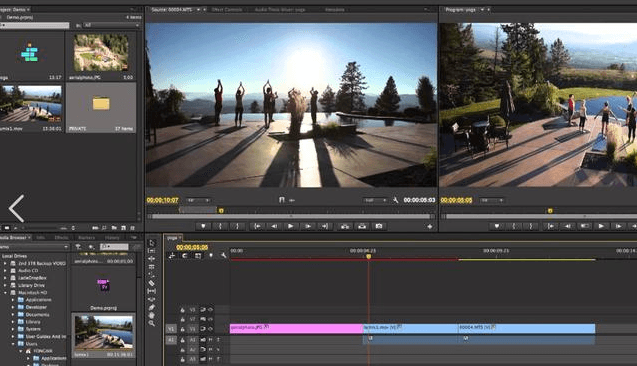Viewport: 637px width, 366px height.
Task: Select the Ripple Edit tool
Action: pyautogui.click(x=152, y=259)
